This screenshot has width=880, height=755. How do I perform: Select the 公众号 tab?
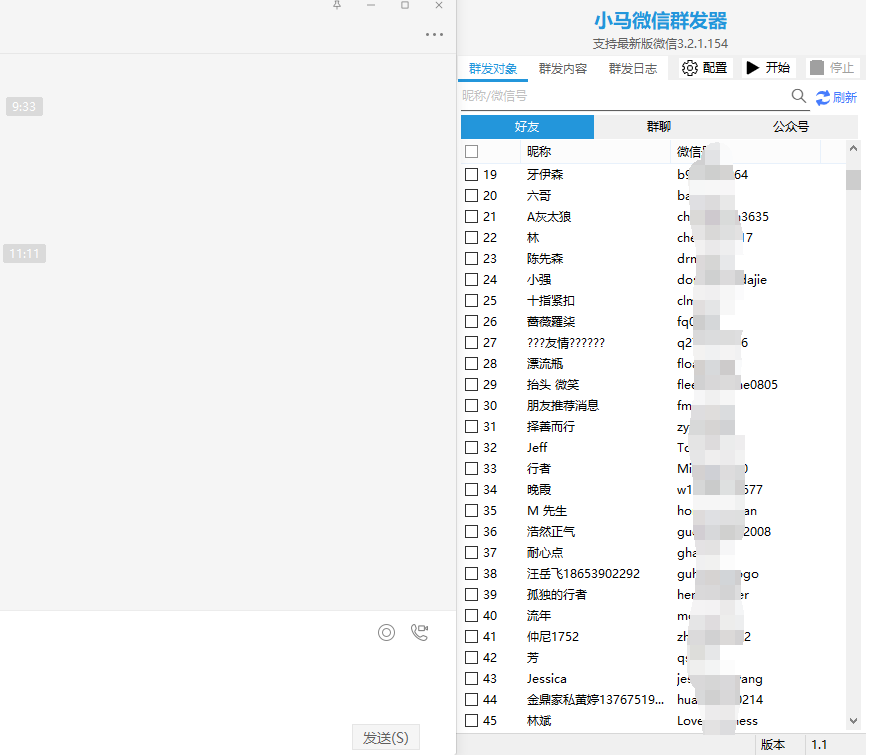[791, 127]
